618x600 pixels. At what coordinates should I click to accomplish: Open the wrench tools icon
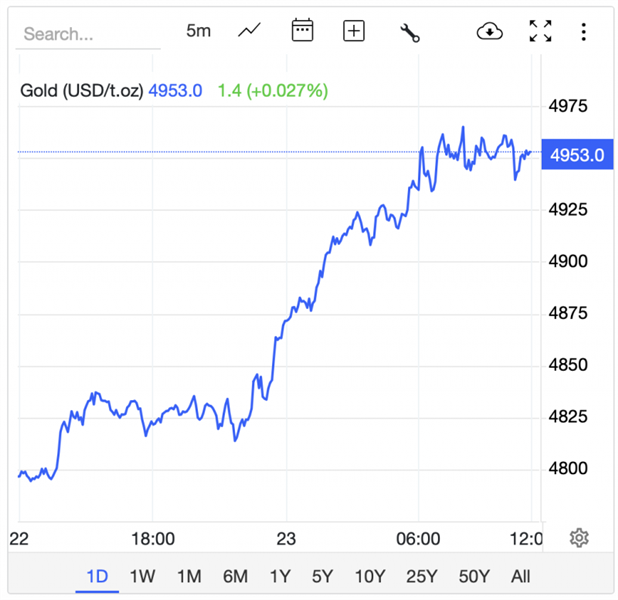click(x=409, y=32)
